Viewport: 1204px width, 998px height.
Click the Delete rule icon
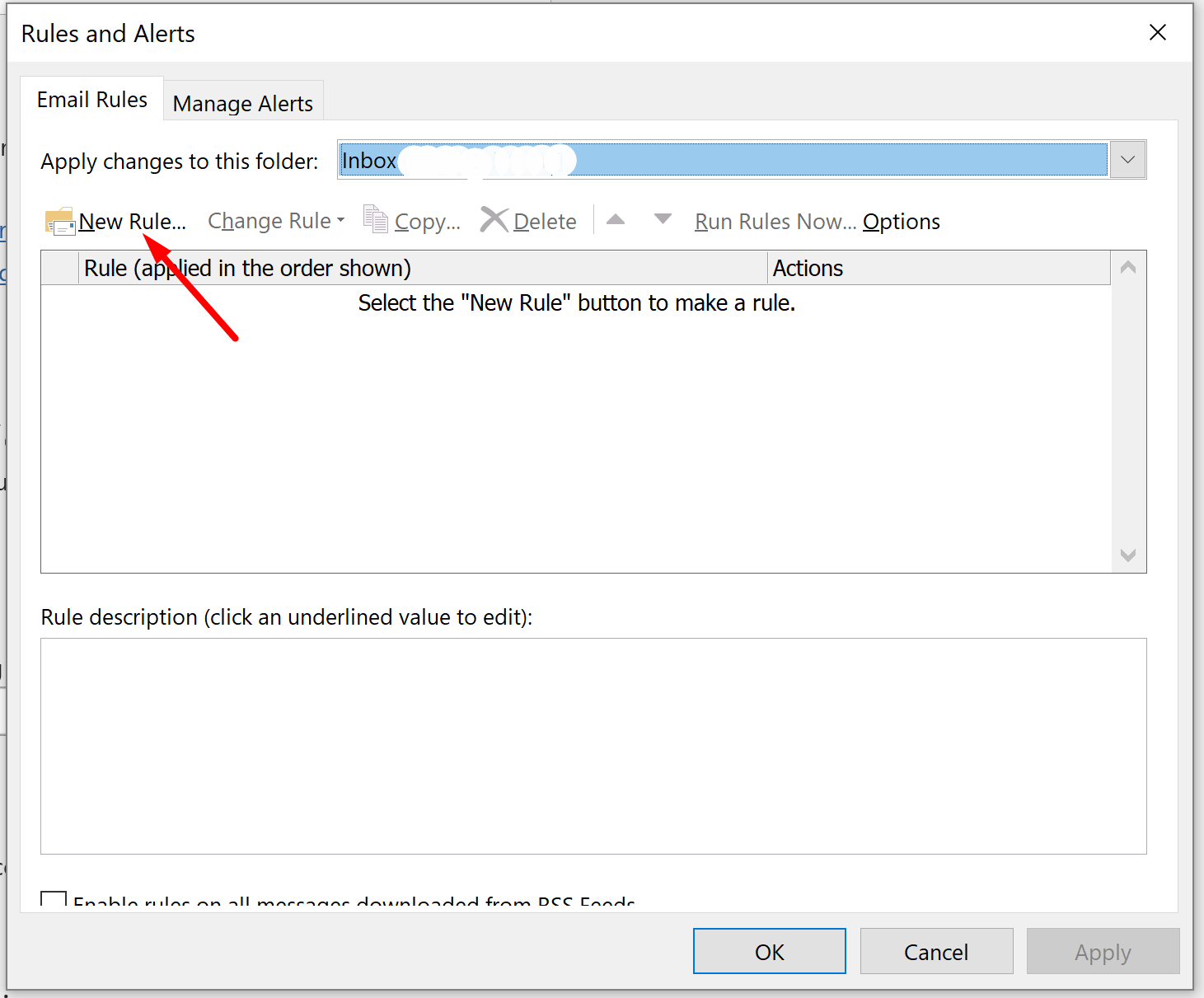[494, 219]
